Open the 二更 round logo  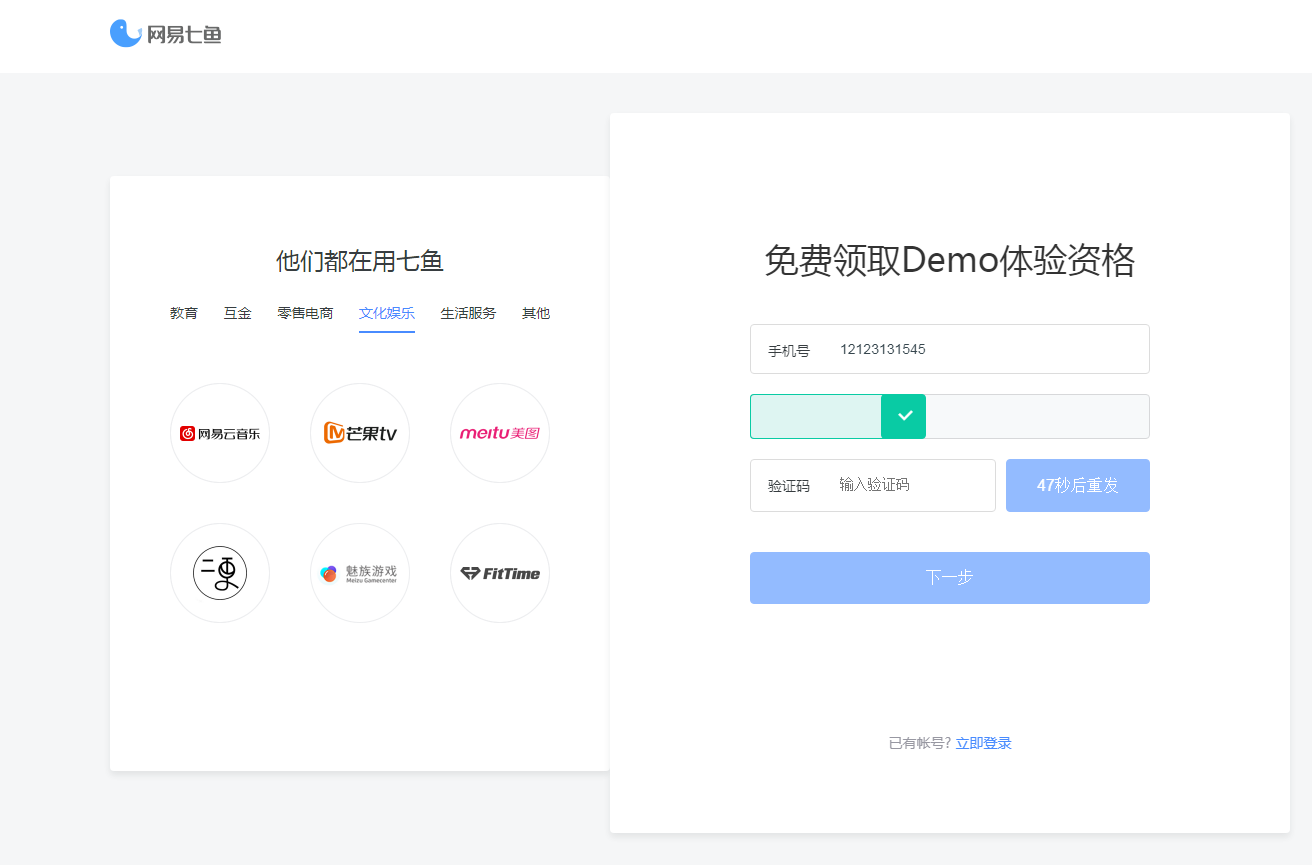220,573
